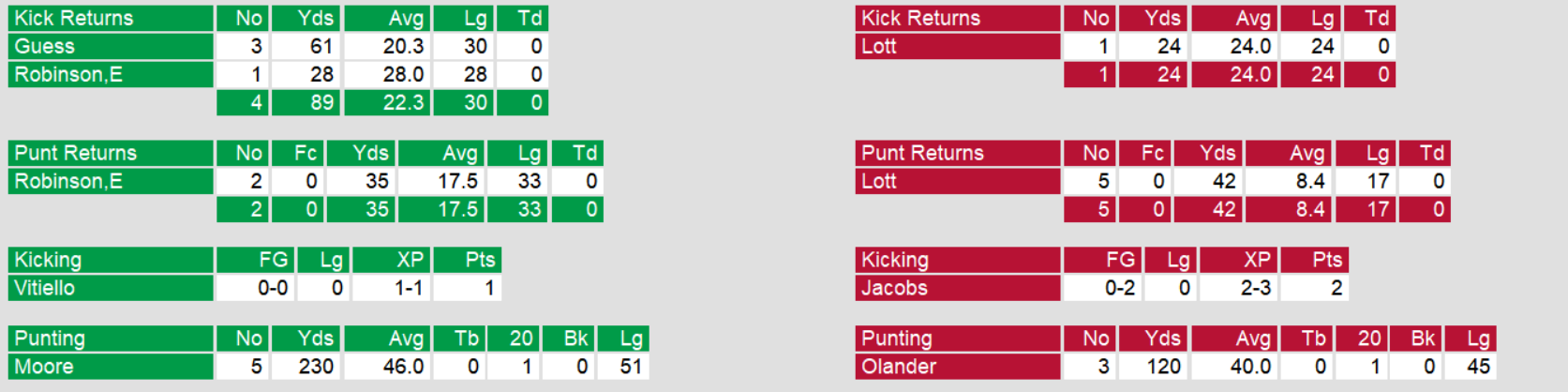Click the green Kick Returns header

[x=111, y=19]
